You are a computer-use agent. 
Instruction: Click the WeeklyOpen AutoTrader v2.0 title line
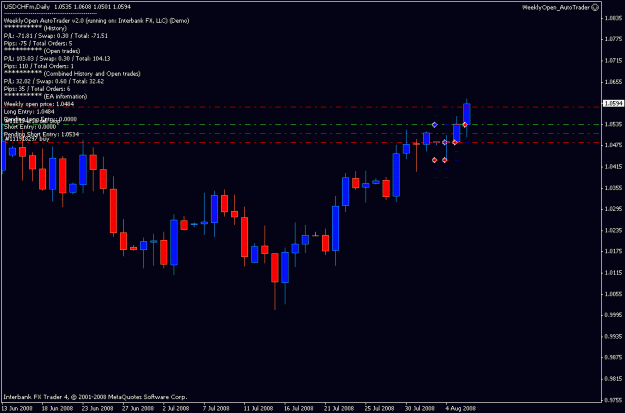96,21
